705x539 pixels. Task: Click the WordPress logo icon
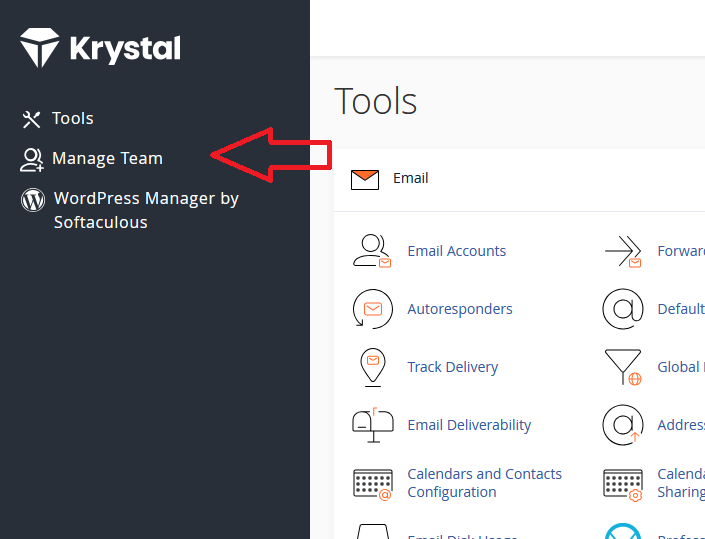(33, 200)
